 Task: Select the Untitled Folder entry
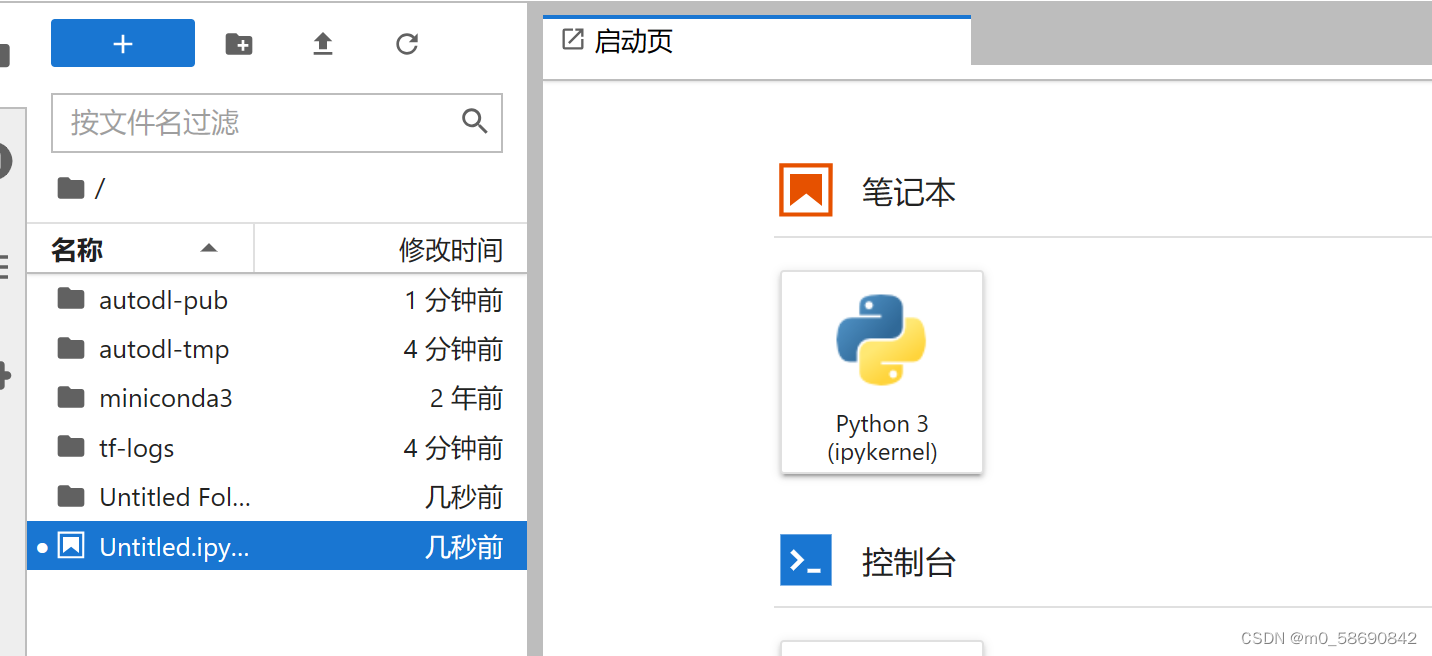coord(175,496)
